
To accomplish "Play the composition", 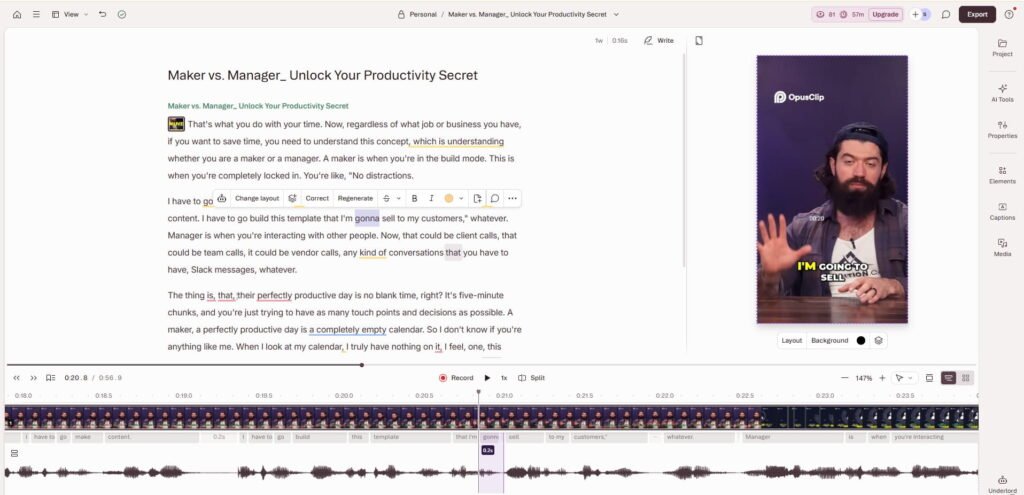I will [x=487, y=377].
